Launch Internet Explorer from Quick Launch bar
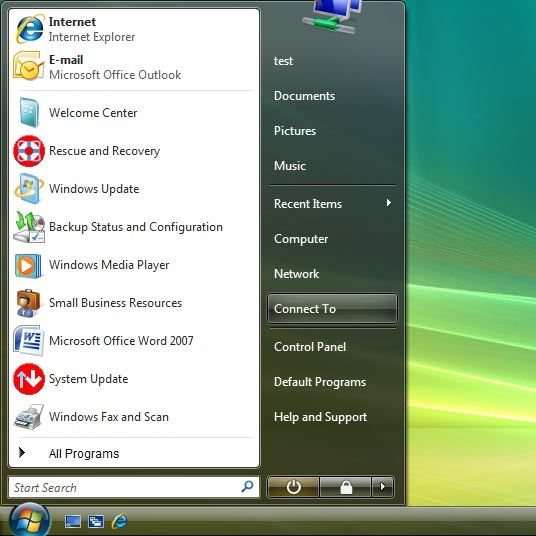 [x=119, y=521]
